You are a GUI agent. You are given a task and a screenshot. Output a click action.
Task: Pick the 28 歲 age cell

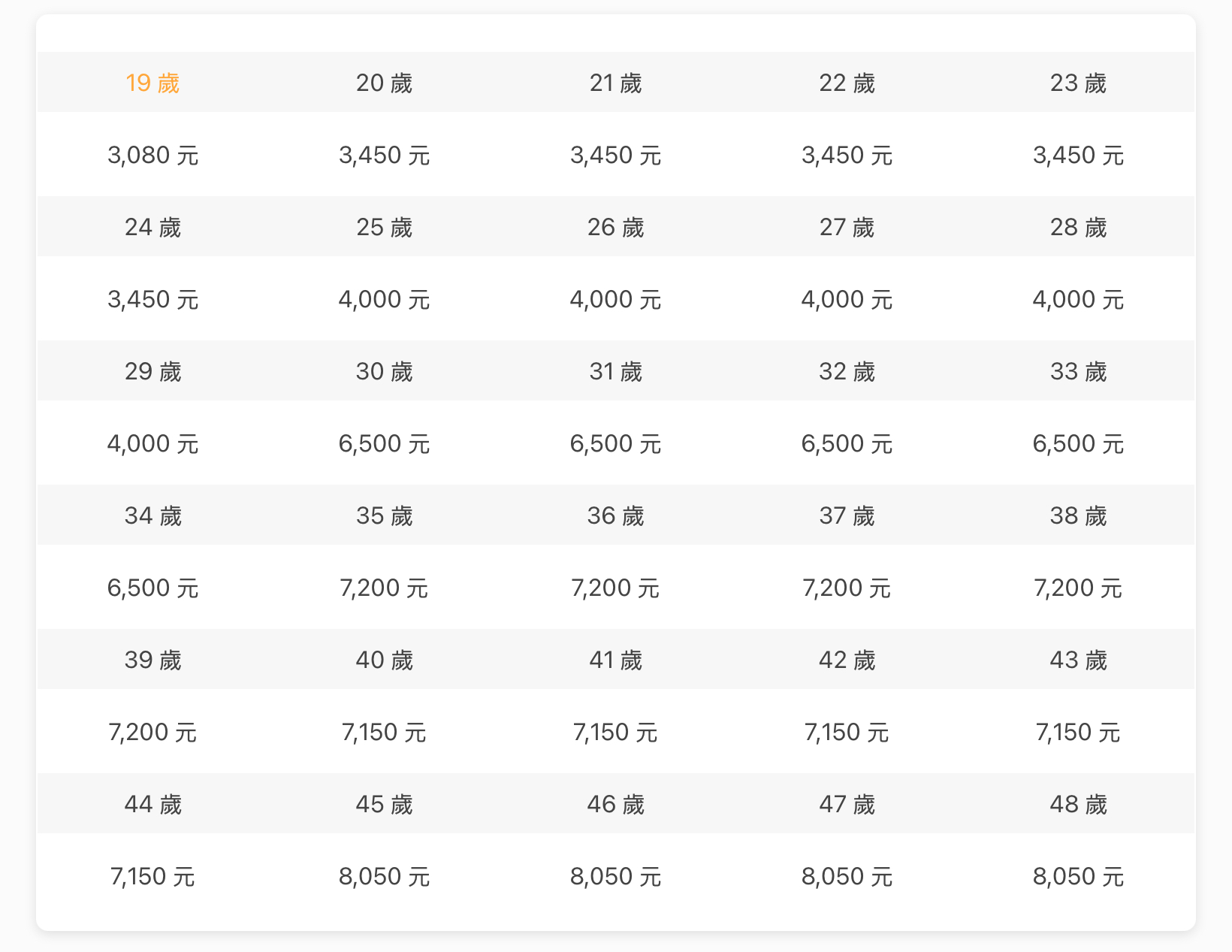(x=1078, y=227)
